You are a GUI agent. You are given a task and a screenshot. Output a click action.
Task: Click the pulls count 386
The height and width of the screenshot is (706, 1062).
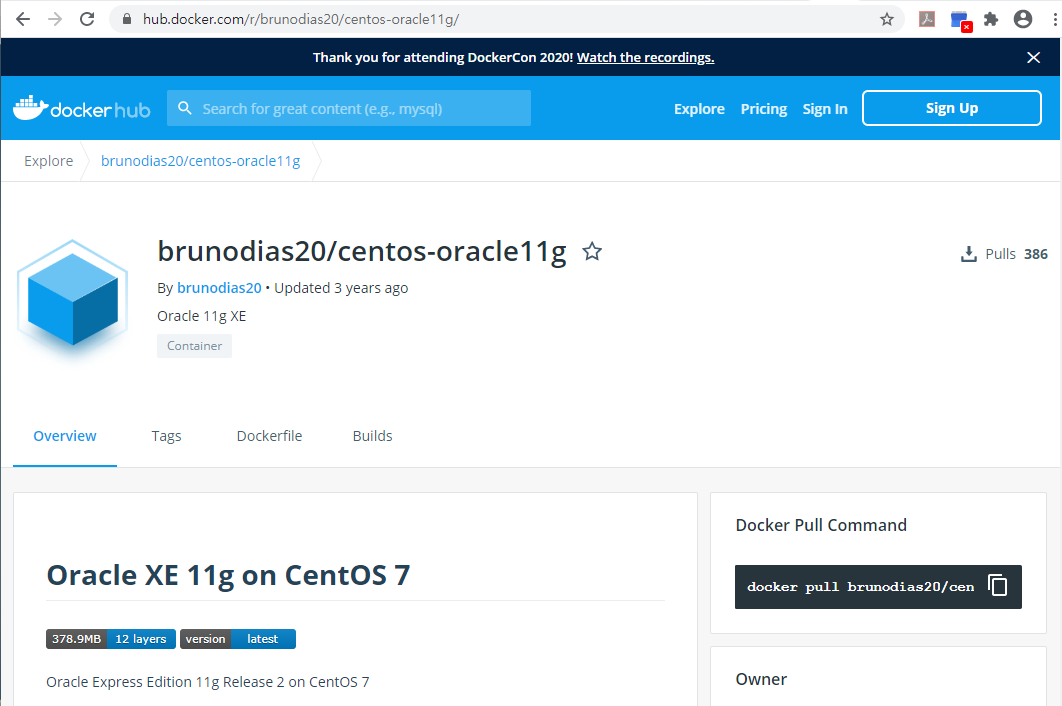[1036, 254]
